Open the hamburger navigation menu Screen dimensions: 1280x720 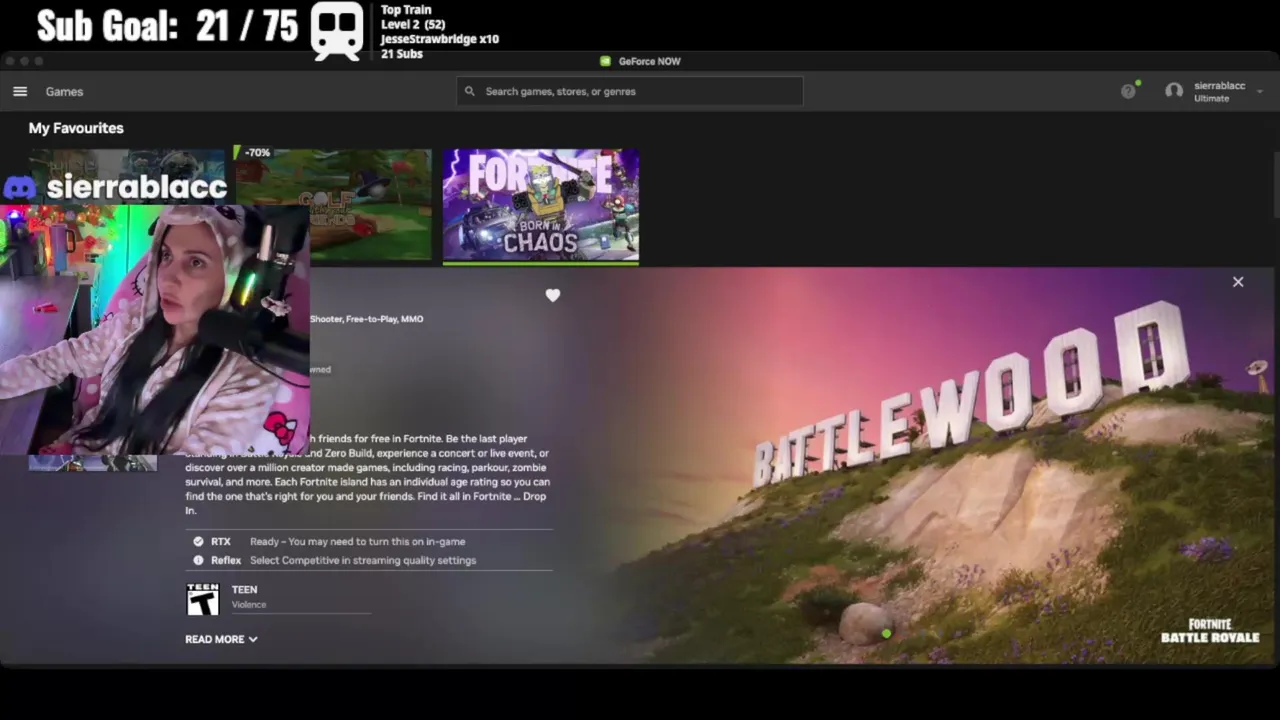tap(20, 91)
